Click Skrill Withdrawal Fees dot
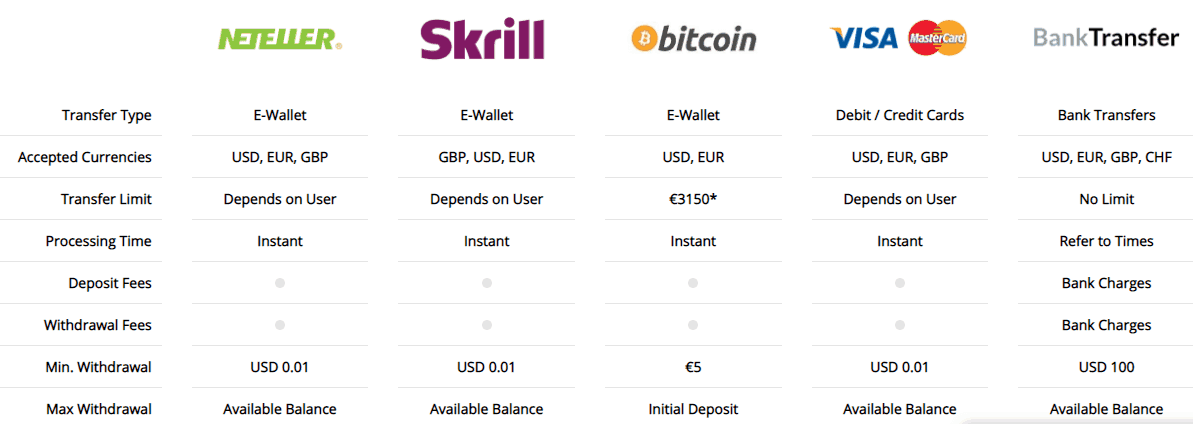 coord(486,325)
